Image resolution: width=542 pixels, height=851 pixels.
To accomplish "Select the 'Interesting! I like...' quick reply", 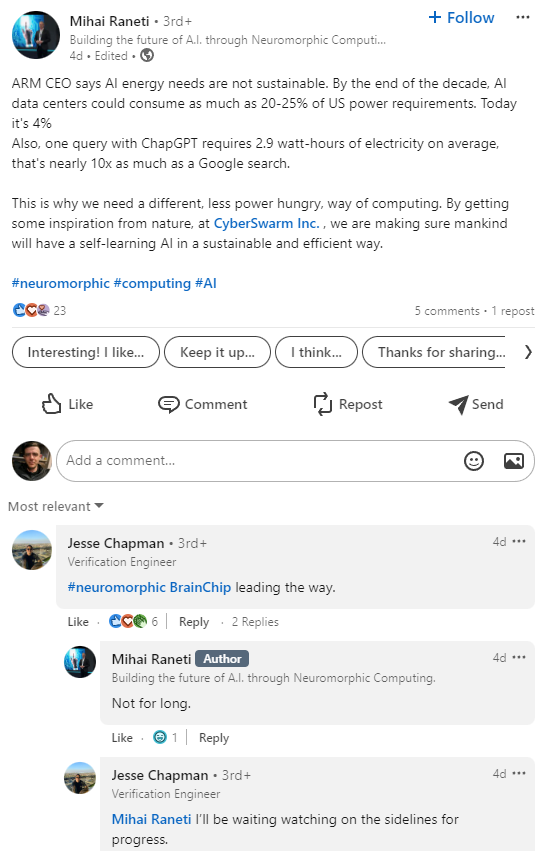I will tap(86, 352).
